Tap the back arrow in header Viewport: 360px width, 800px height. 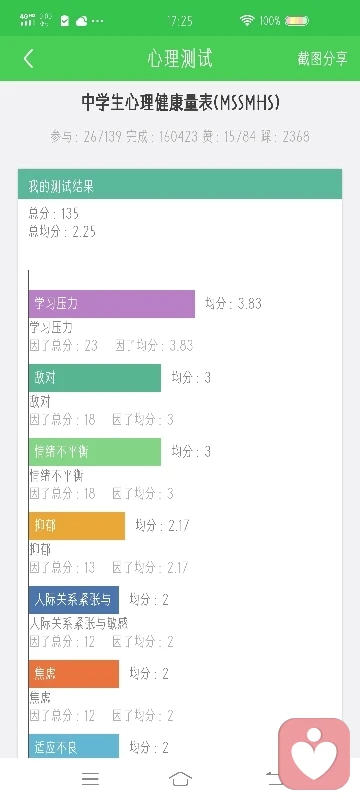[29, 59]
